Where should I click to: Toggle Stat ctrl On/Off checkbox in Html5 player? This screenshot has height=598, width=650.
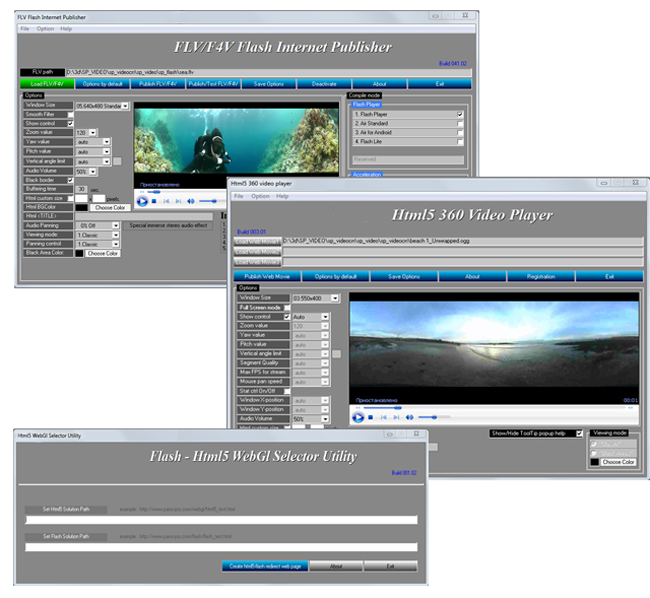point(287,391)
